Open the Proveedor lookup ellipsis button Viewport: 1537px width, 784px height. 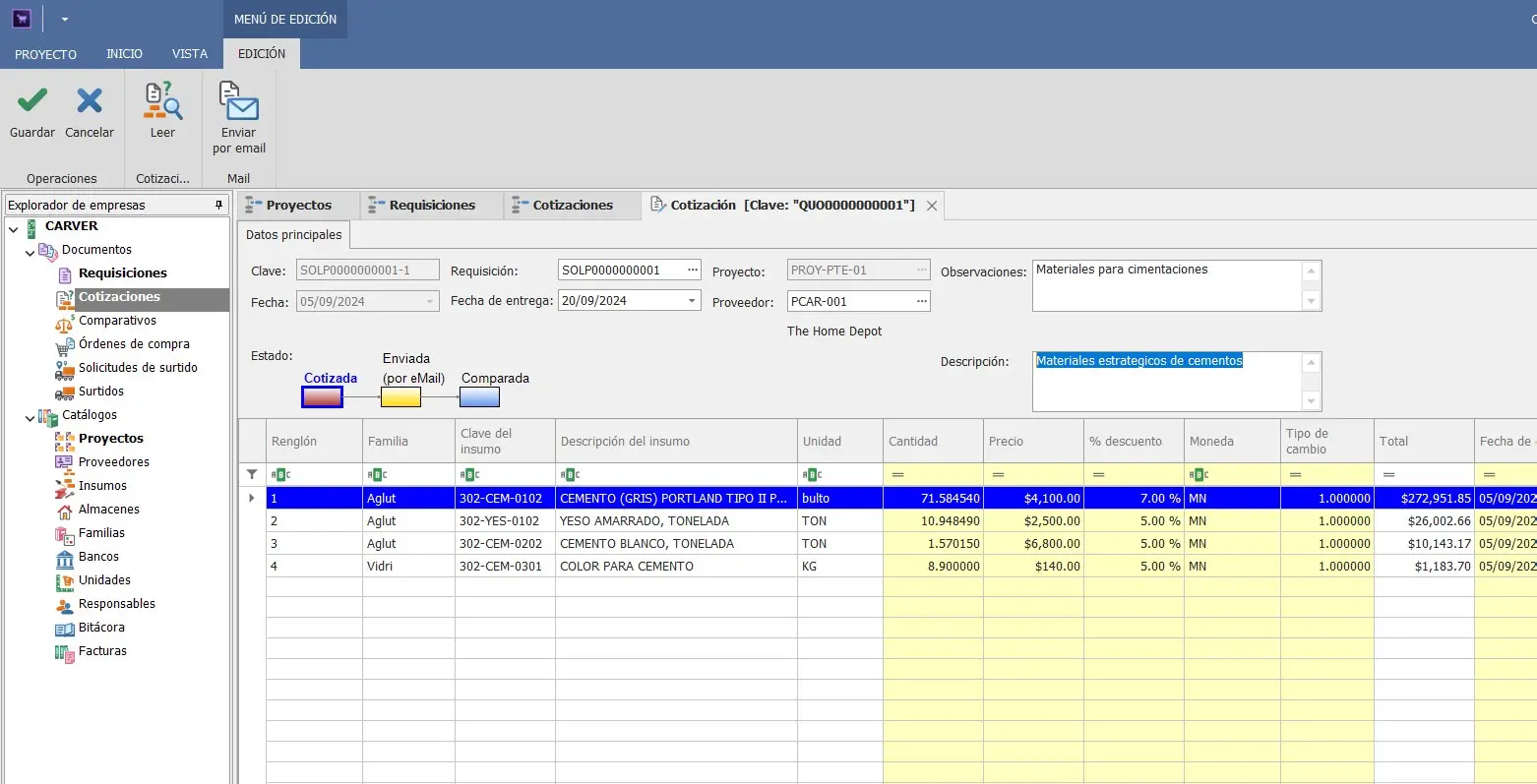point(922,301)
